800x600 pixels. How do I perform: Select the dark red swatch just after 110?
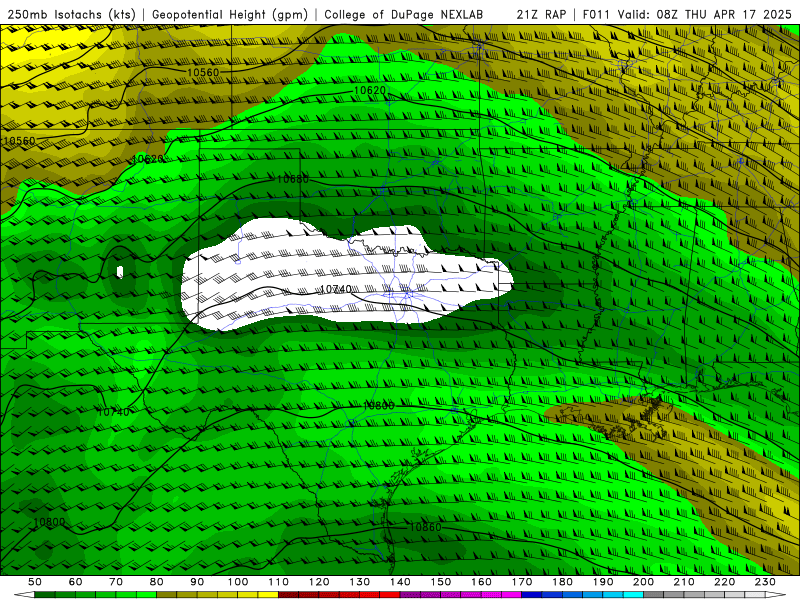pyautogui.click(x=288, y=595)
